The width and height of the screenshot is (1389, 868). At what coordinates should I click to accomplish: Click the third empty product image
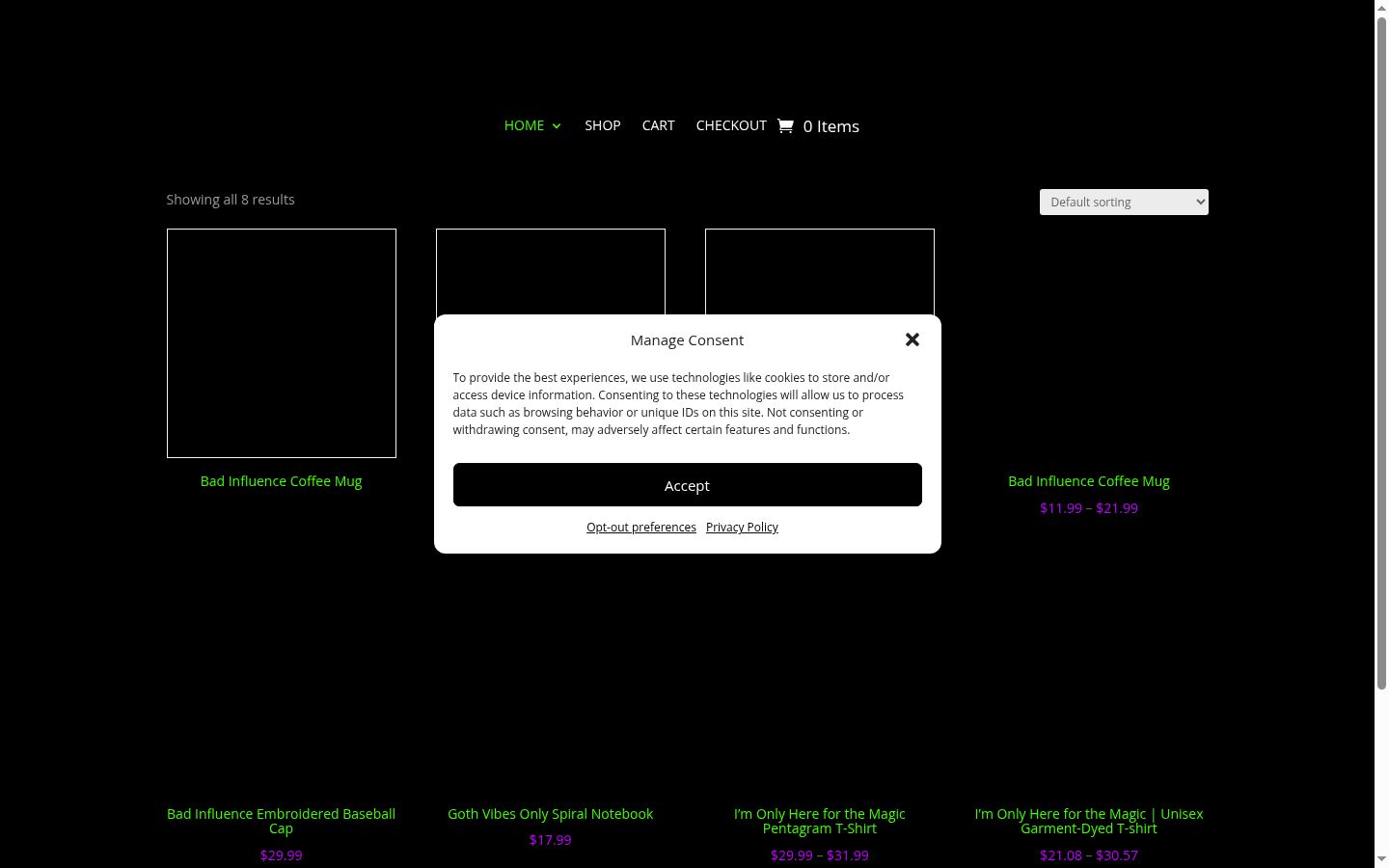click(x=819, y=271)
